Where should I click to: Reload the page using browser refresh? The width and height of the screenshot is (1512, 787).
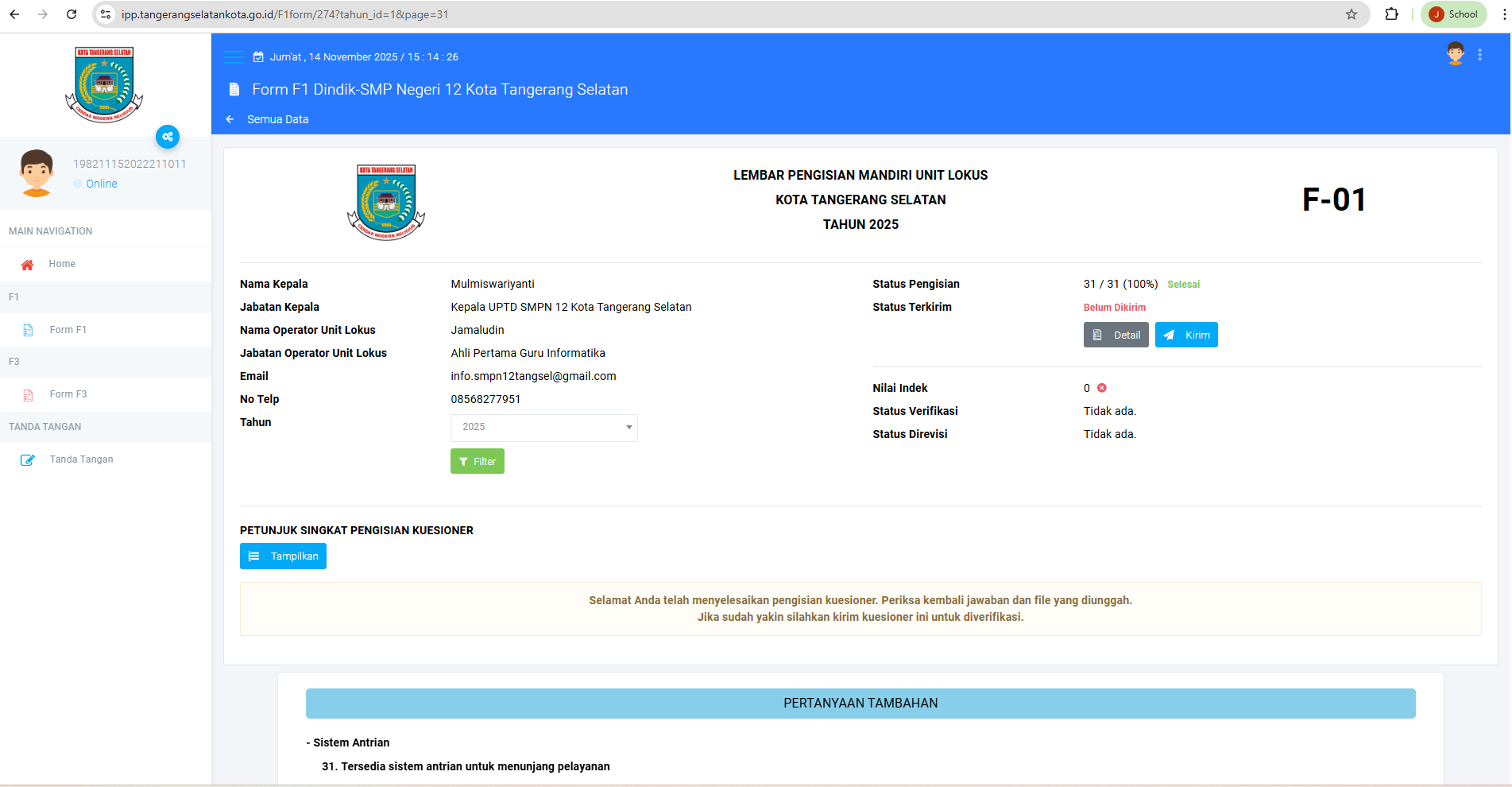click(72, 14)
